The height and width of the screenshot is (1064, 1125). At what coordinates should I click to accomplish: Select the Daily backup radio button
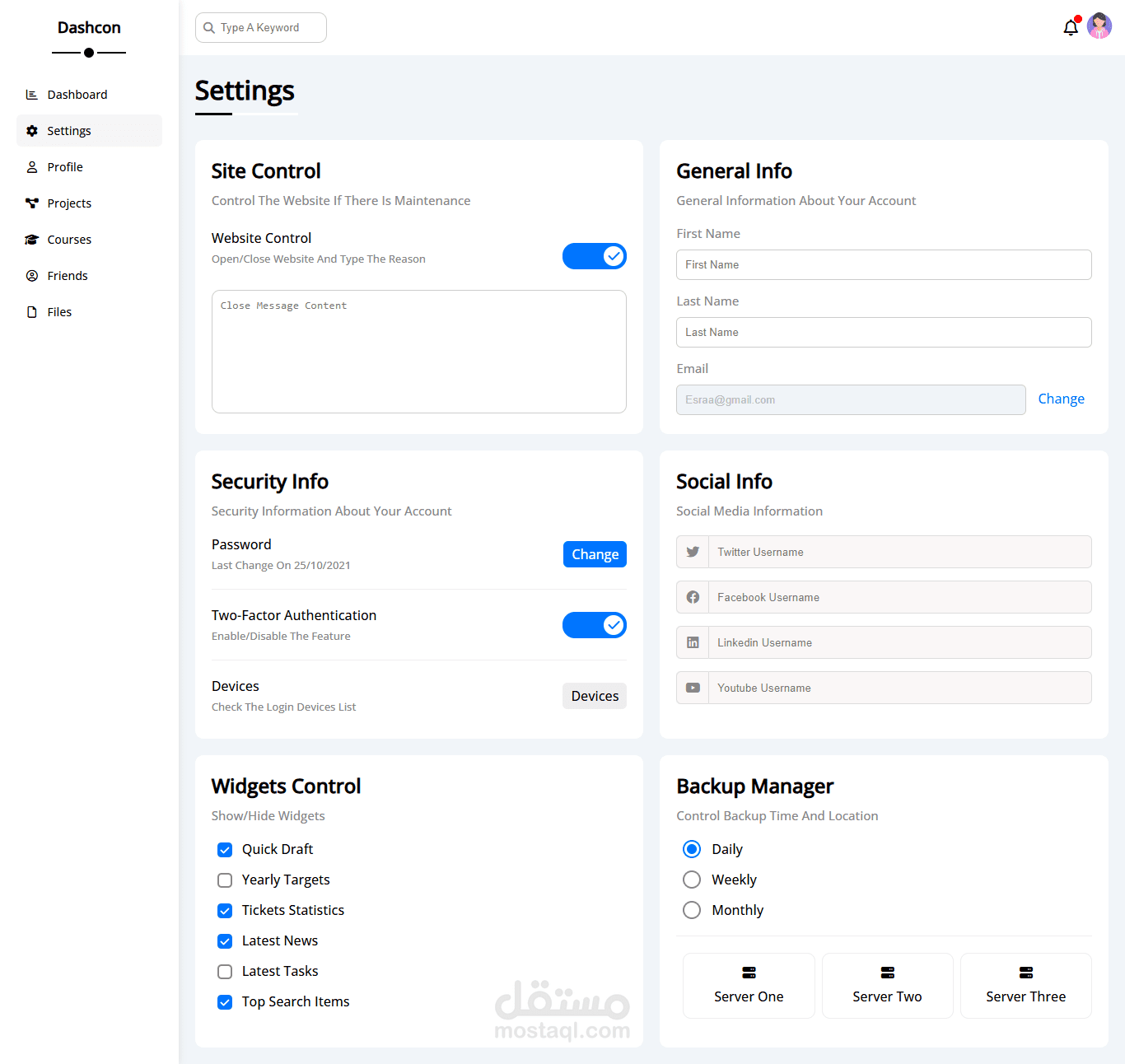(x=692, y=849)
